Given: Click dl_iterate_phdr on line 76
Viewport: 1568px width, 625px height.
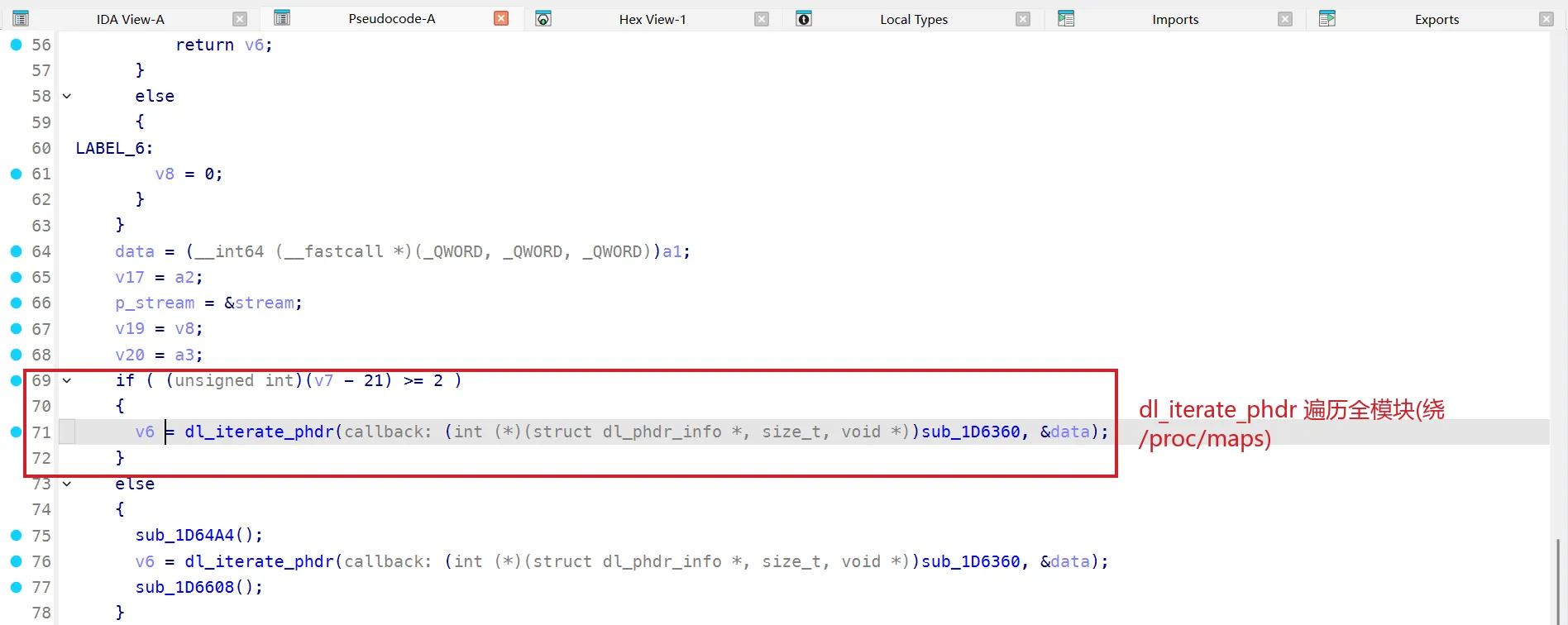Looking at the screenshot, I should pyautogui.click(x=259, y=561).
